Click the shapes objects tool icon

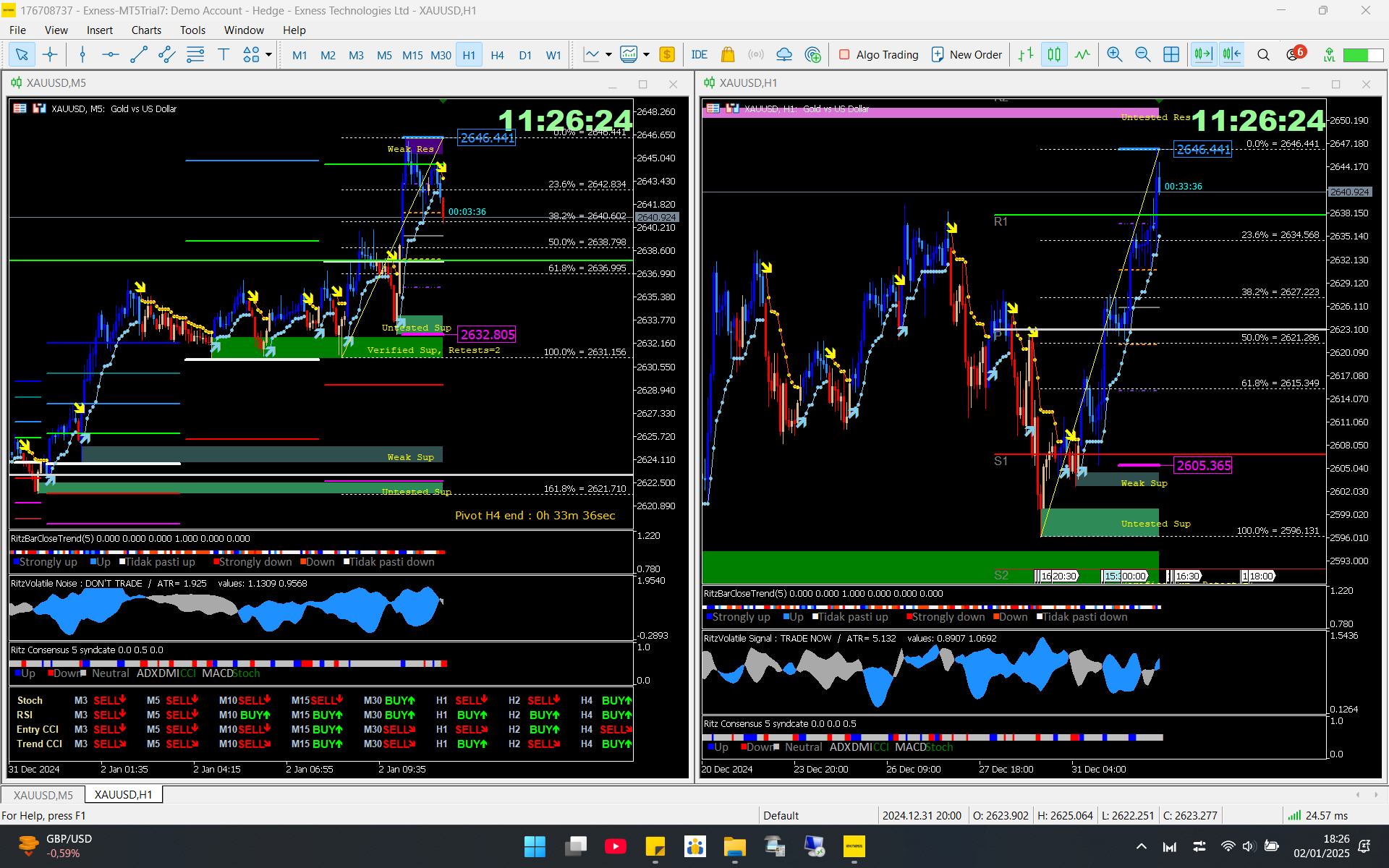pyautogui.click(x=251, y=54)
